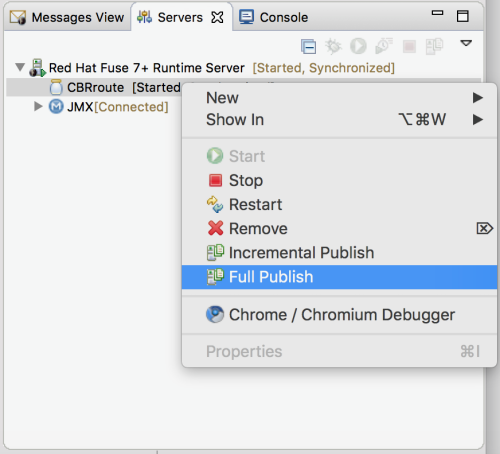This screenshot has width=500, height=454.
Task: Click the JMX blue M icon
Action: pos(56,107)
